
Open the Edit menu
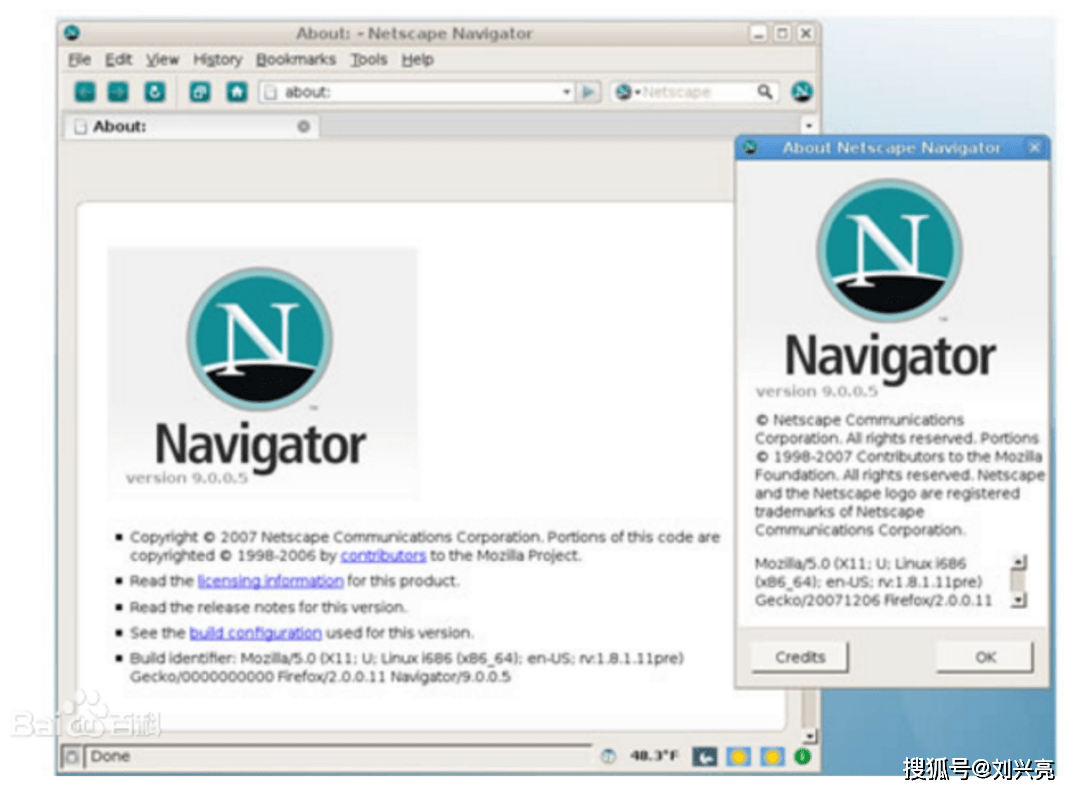[118, 59]
